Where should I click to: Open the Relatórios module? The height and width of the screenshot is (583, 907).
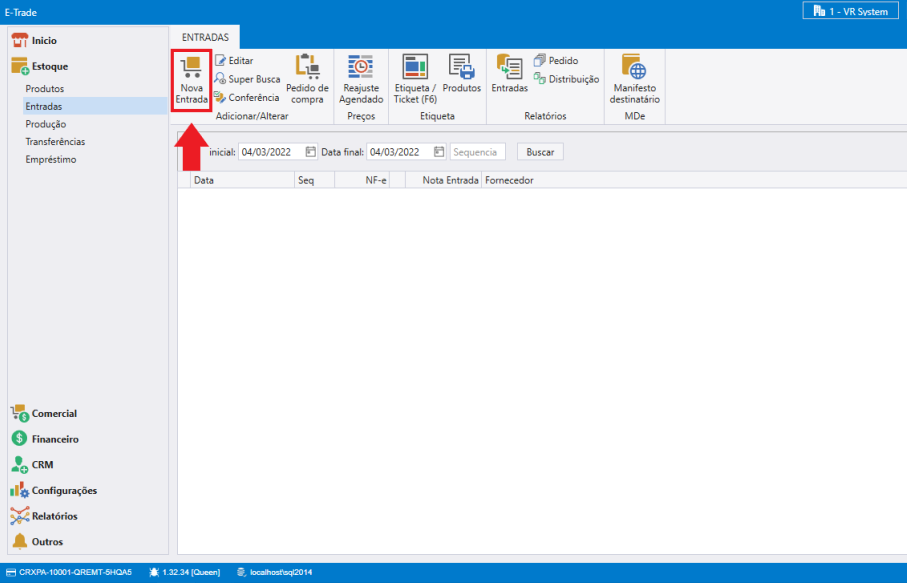44,516
